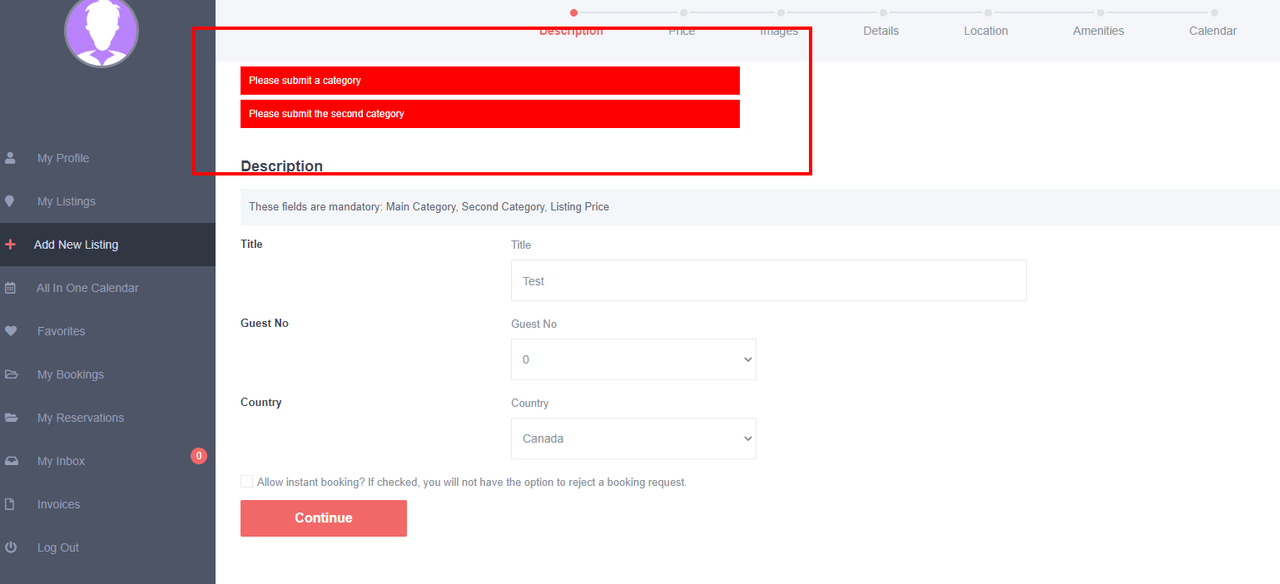The width and height of the screenshot is (1280, 584).
Task: Click the folder icon beside My Reservations
Action: point(11,418)
